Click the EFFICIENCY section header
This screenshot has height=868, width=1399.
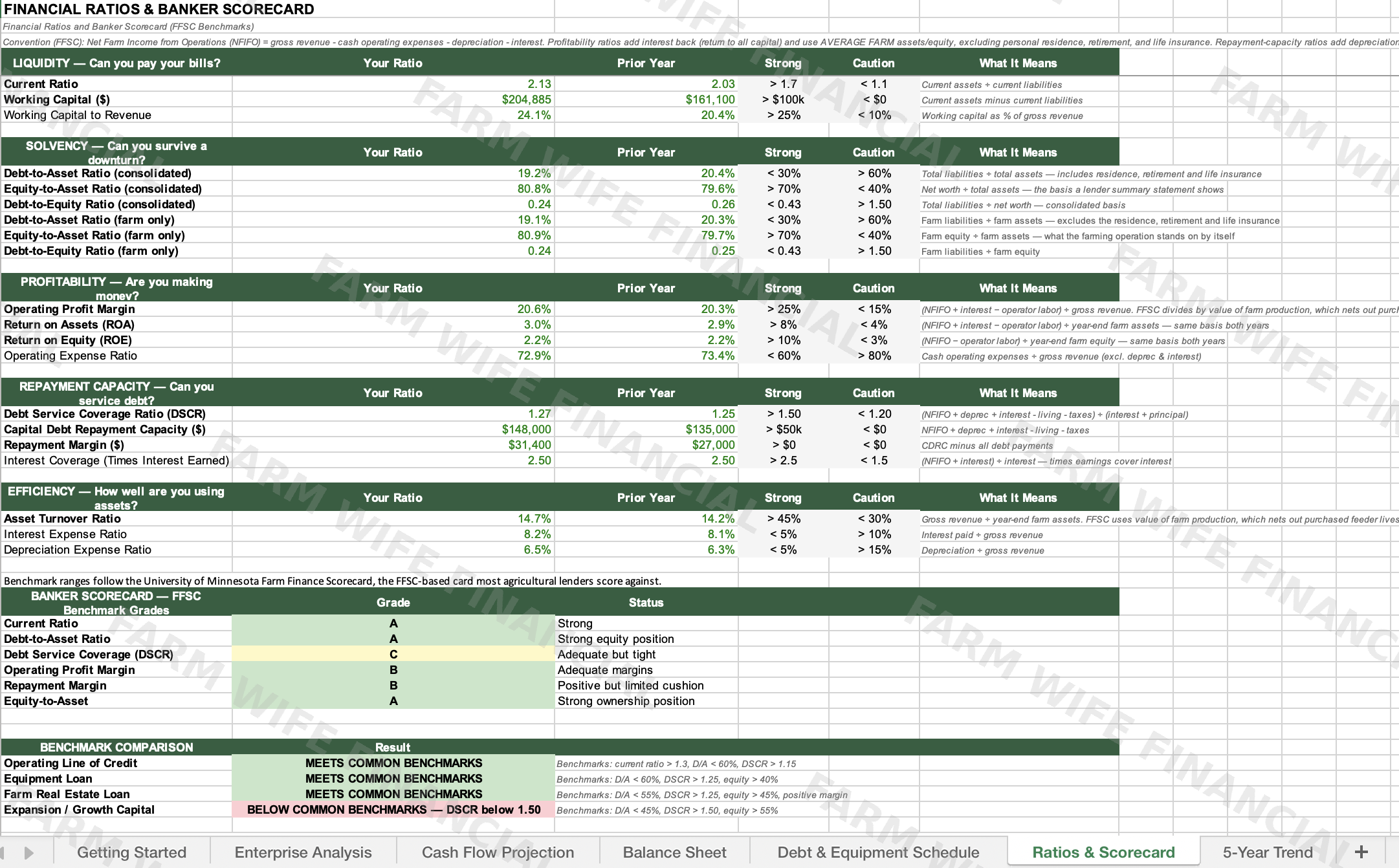click(116, 498)
